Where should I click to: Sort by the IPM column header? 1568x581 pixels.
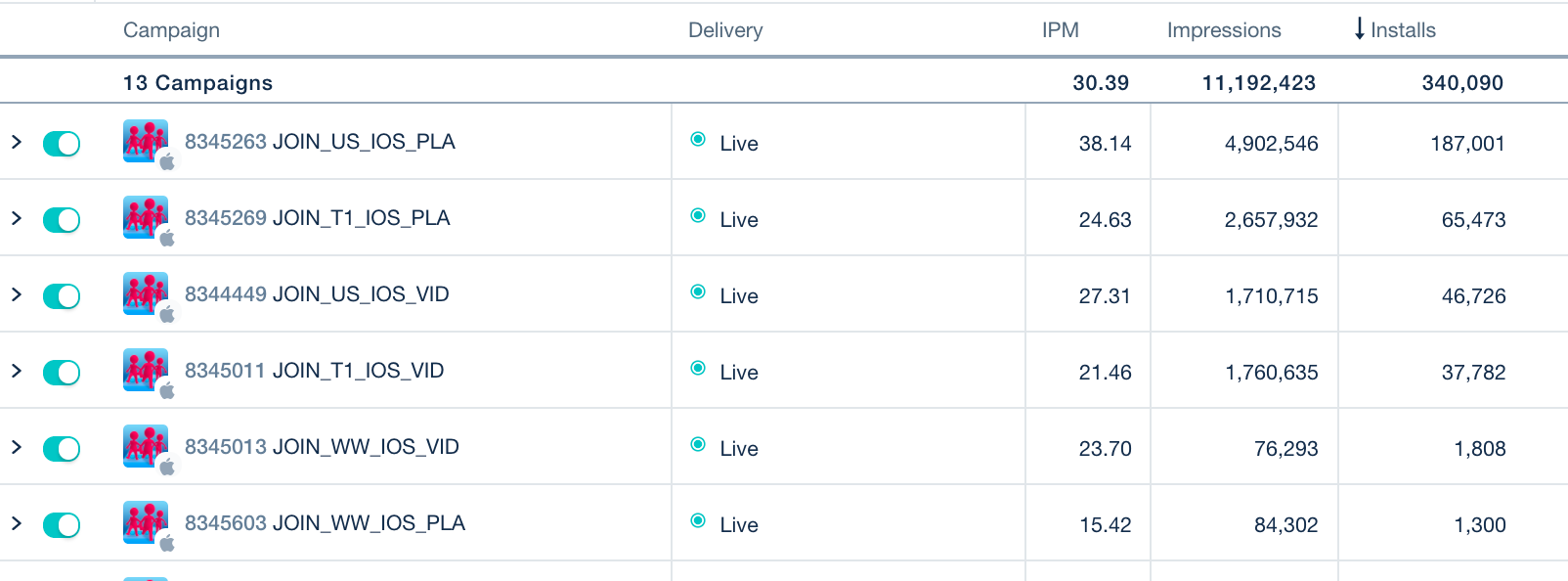tap(1060, 30)
